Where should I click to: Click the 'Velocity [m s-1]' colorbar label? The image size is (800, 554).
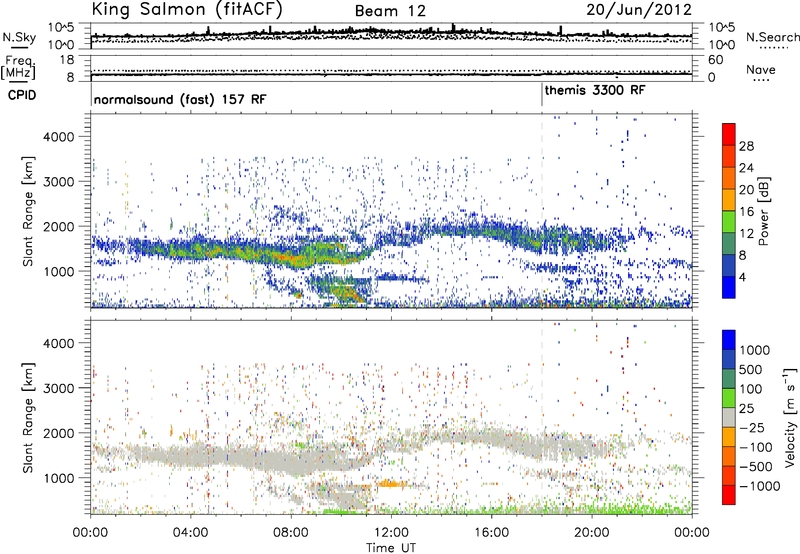(790, 417)
